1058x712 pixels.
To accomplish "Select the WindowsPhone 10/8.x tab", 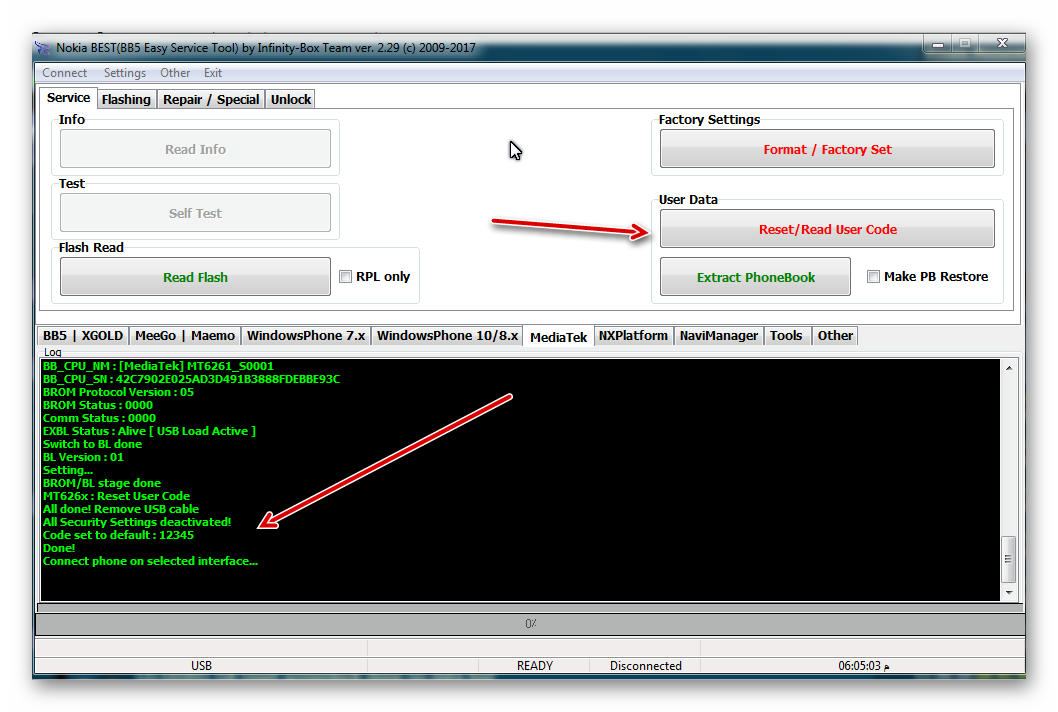I will [447, 335].
